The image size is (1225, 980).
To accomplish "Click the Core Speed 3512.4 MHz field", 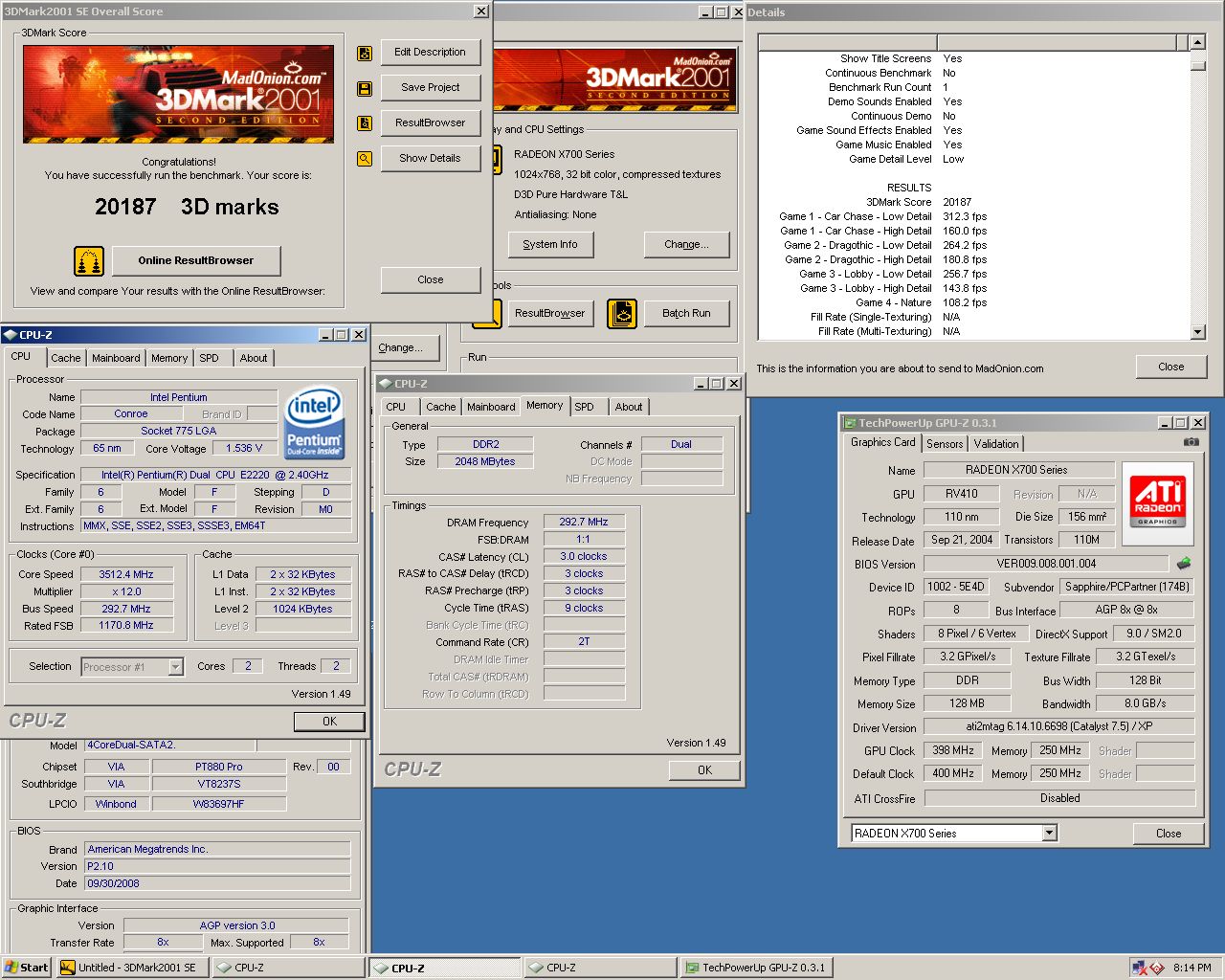I will click(x=126, y=575).
